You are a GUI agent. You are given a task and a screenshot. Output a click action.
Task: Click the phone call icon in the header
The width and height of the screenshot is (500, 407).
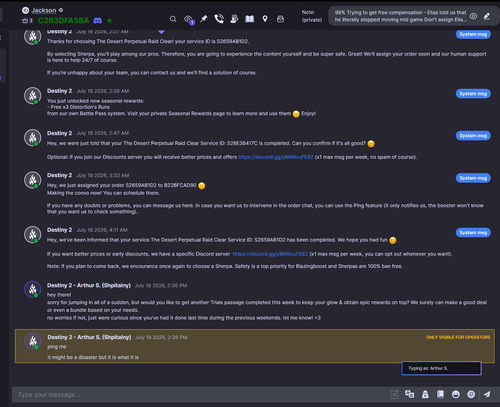pyautogui.click(x=219, y=19)
